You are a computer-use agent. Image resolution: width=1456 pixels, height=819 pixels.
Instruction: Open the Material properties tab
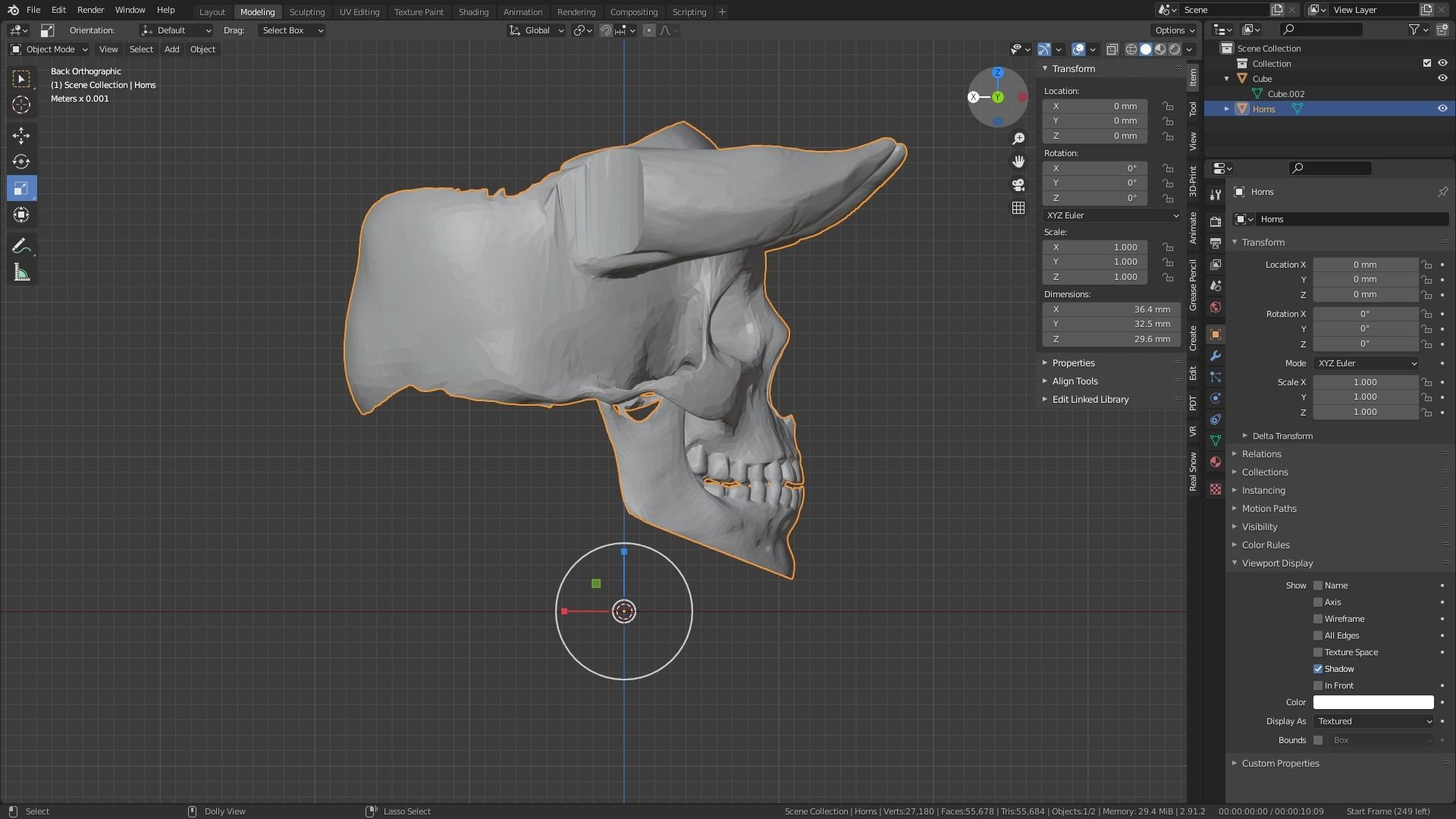1216,462
